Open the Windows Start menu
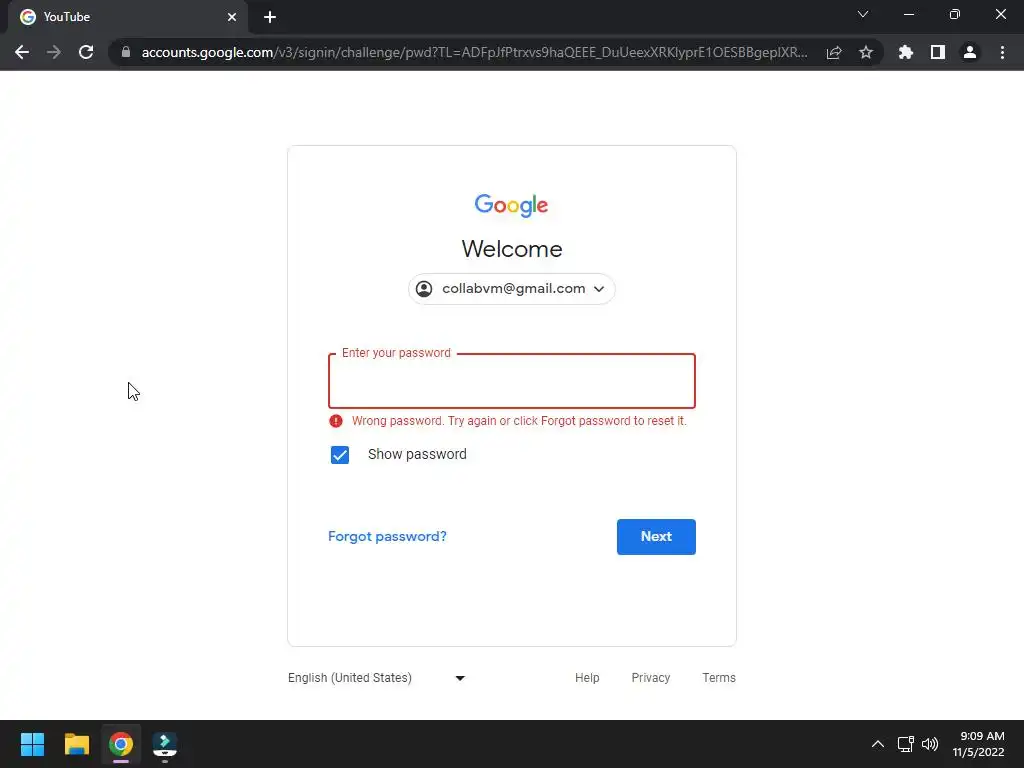 pos(32,744)
